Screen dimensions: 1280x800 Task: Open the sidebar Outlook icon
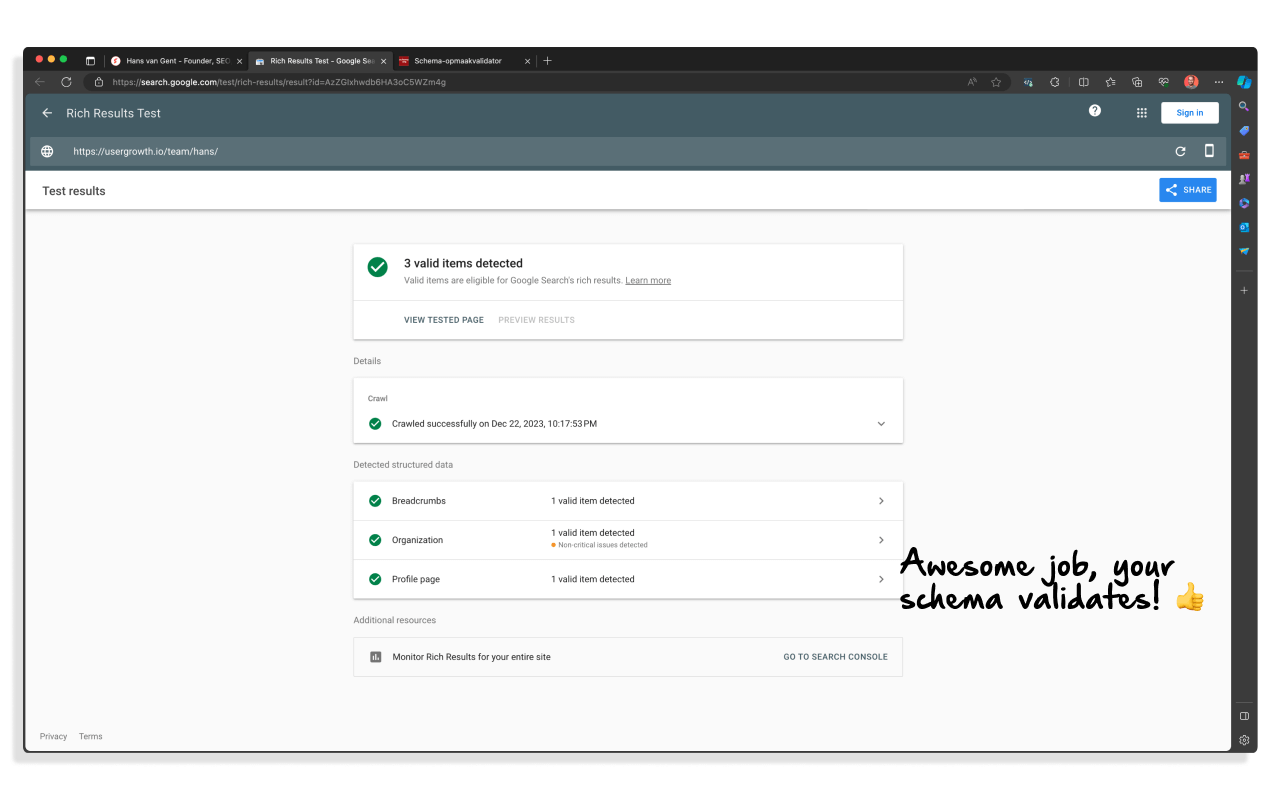point(1244,227)
